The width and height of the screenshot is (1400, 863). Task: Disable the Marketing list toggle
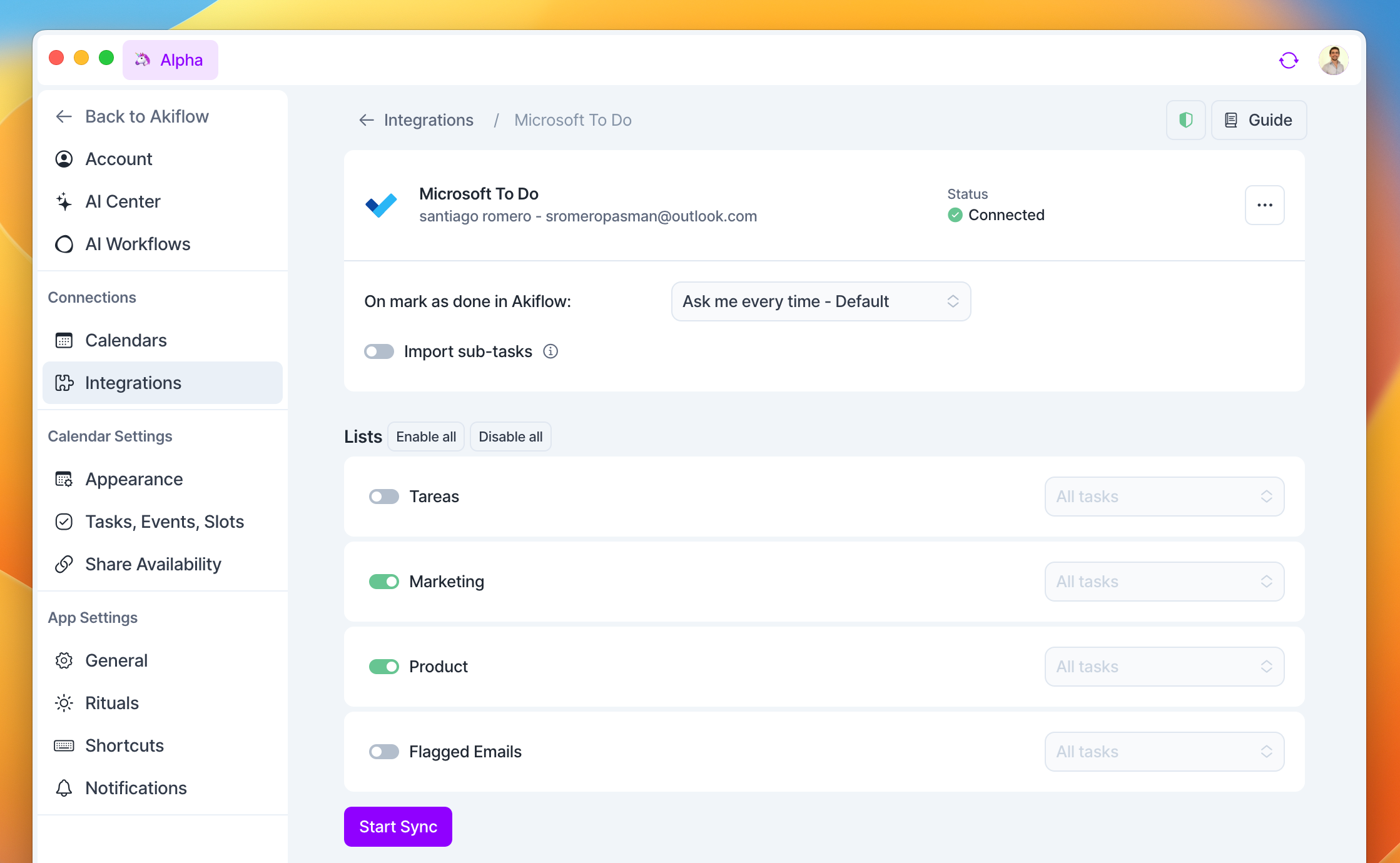[384, 582]
